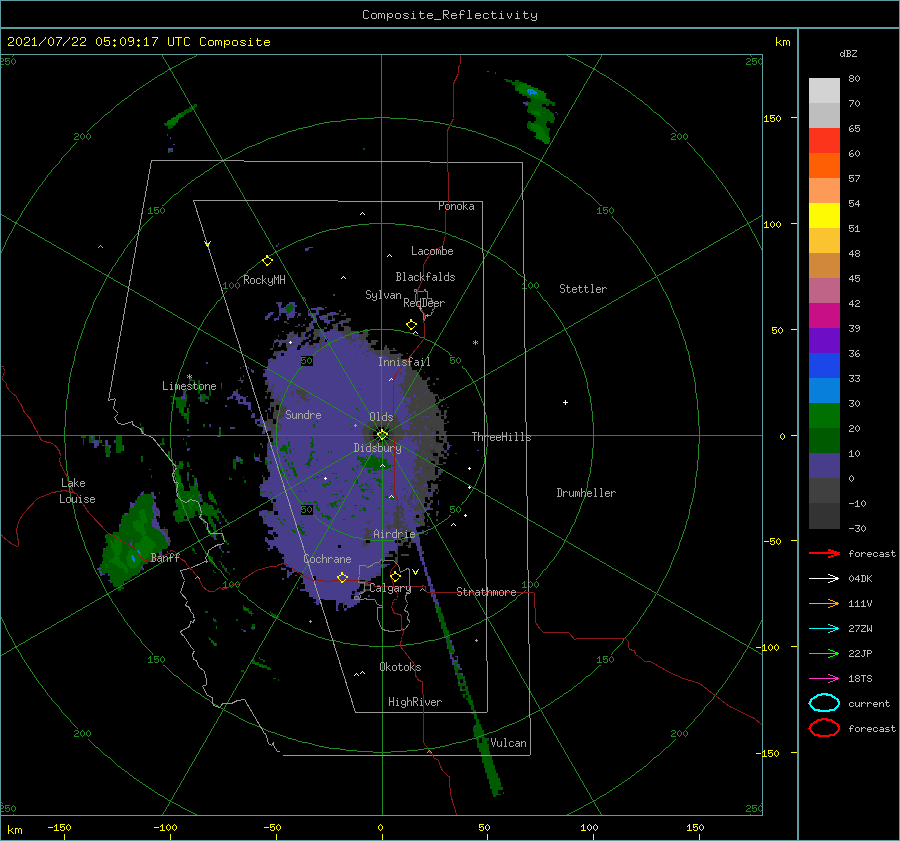Click the -30 dBZ scale value
Viewport: 900px width, 841px height.
pos(857,528)
